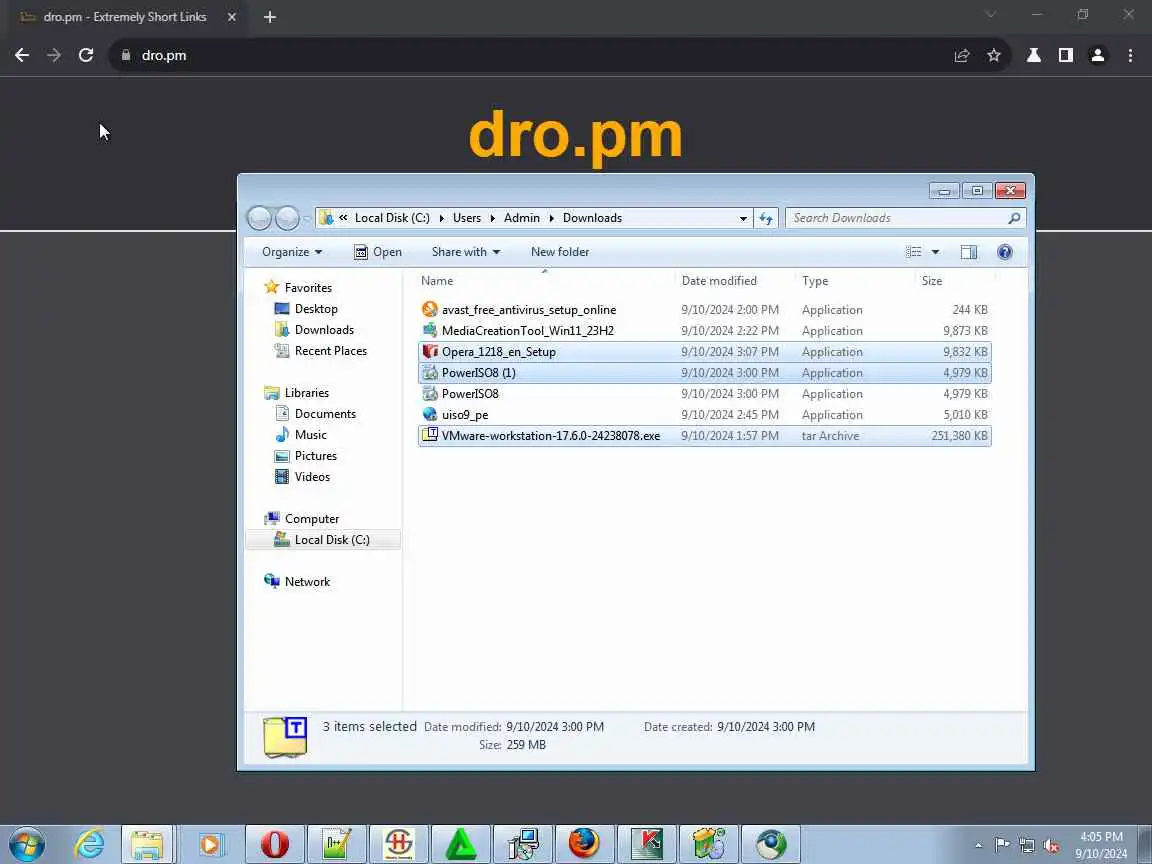Sort files by Type column
Viewport: 1152px width, 864px height.
coord(815,281)
